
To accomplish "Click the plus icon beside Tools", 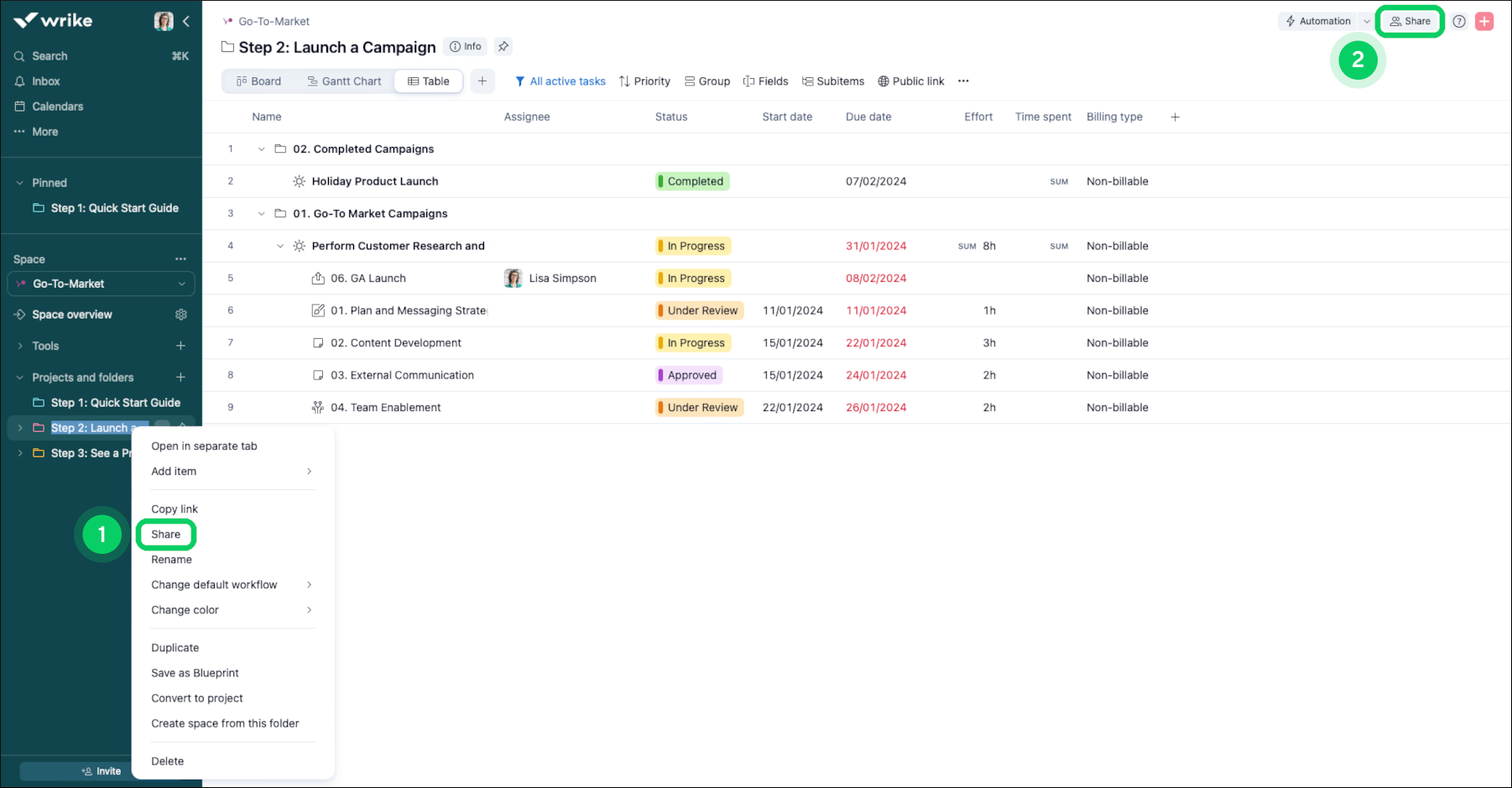I will (180, 346).
